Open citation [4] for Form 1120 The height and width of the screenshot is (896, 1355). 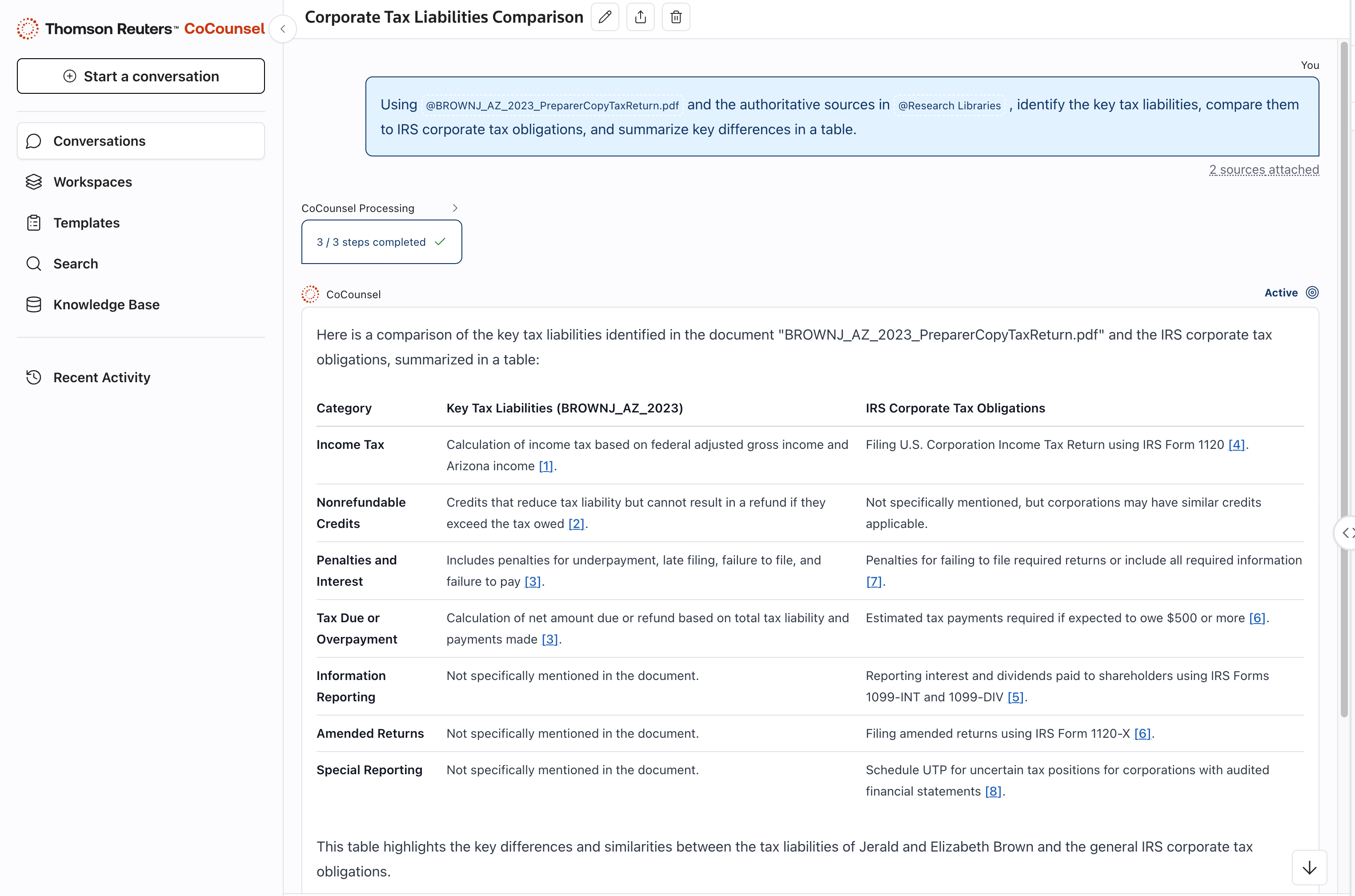[x=1236, y=444]
